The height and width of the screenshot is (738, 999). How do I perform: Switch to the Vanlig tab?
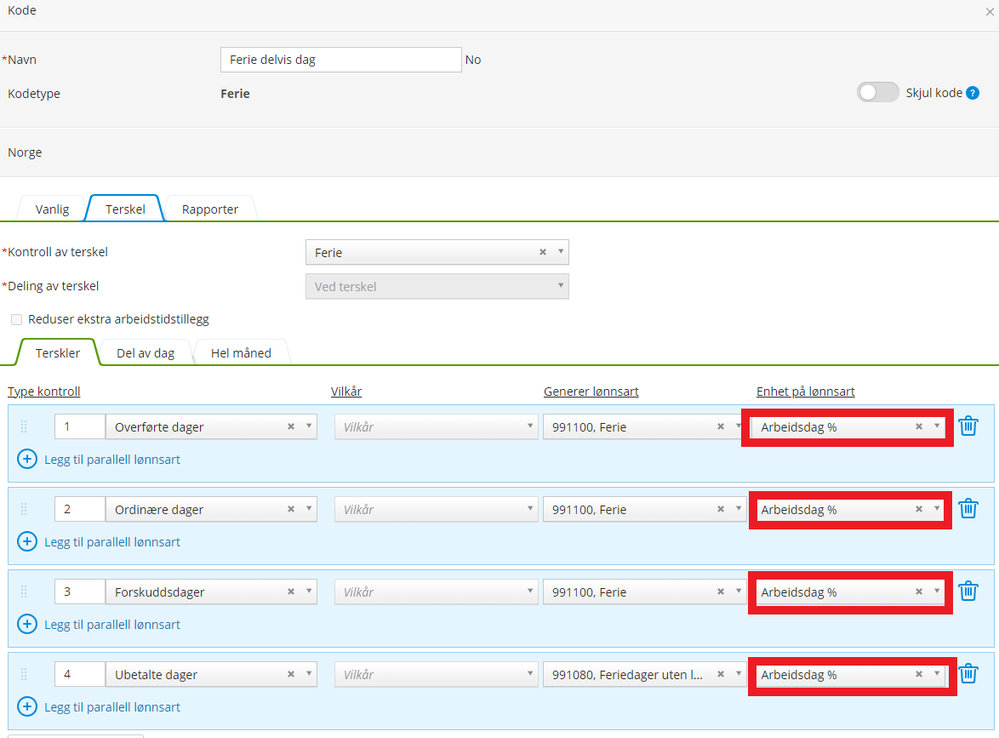pos(52,209)
